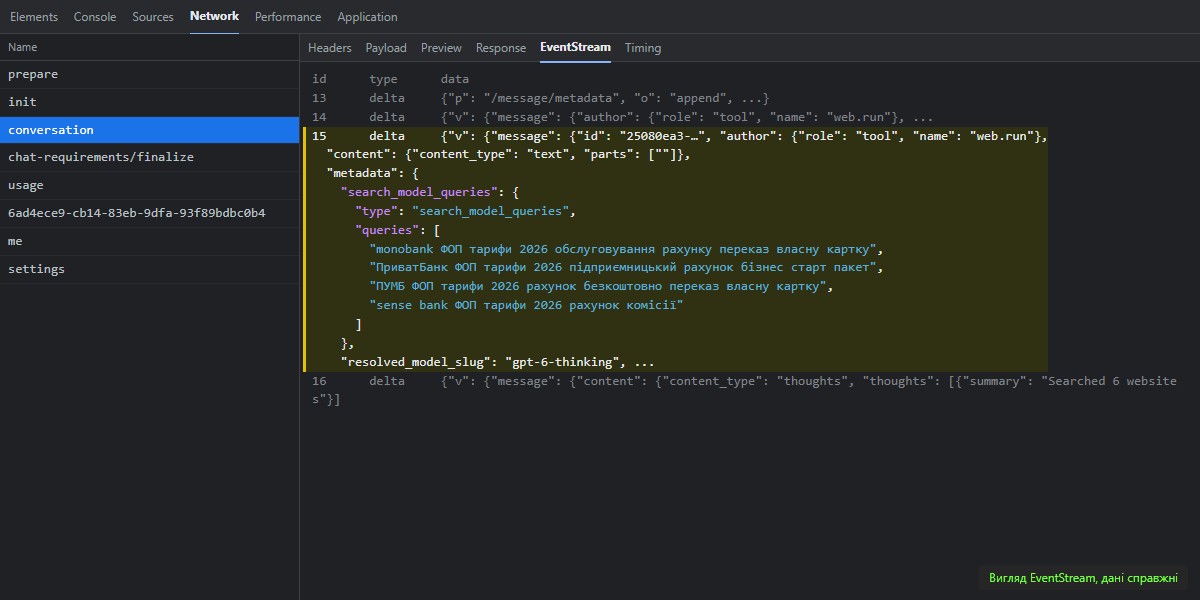Click the ПриватБанк ФОП тарифи query string
Screen dimensions: 1200x600
pos(627,268)
